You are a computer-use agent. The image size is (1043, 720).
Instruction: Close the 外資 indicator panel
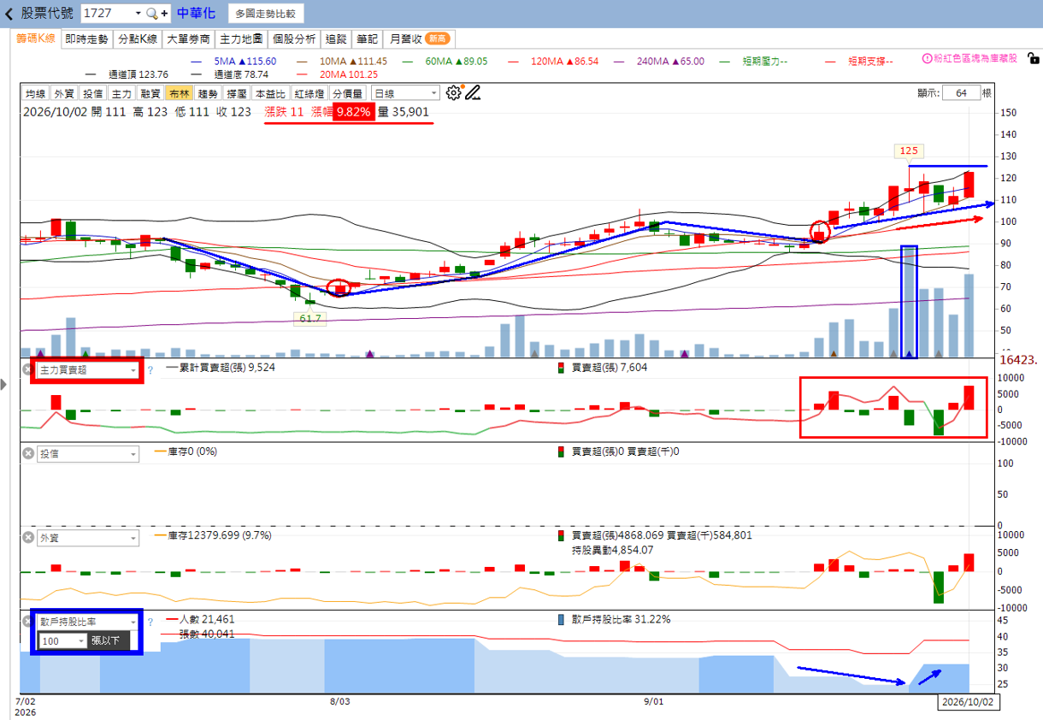point(28,537)
